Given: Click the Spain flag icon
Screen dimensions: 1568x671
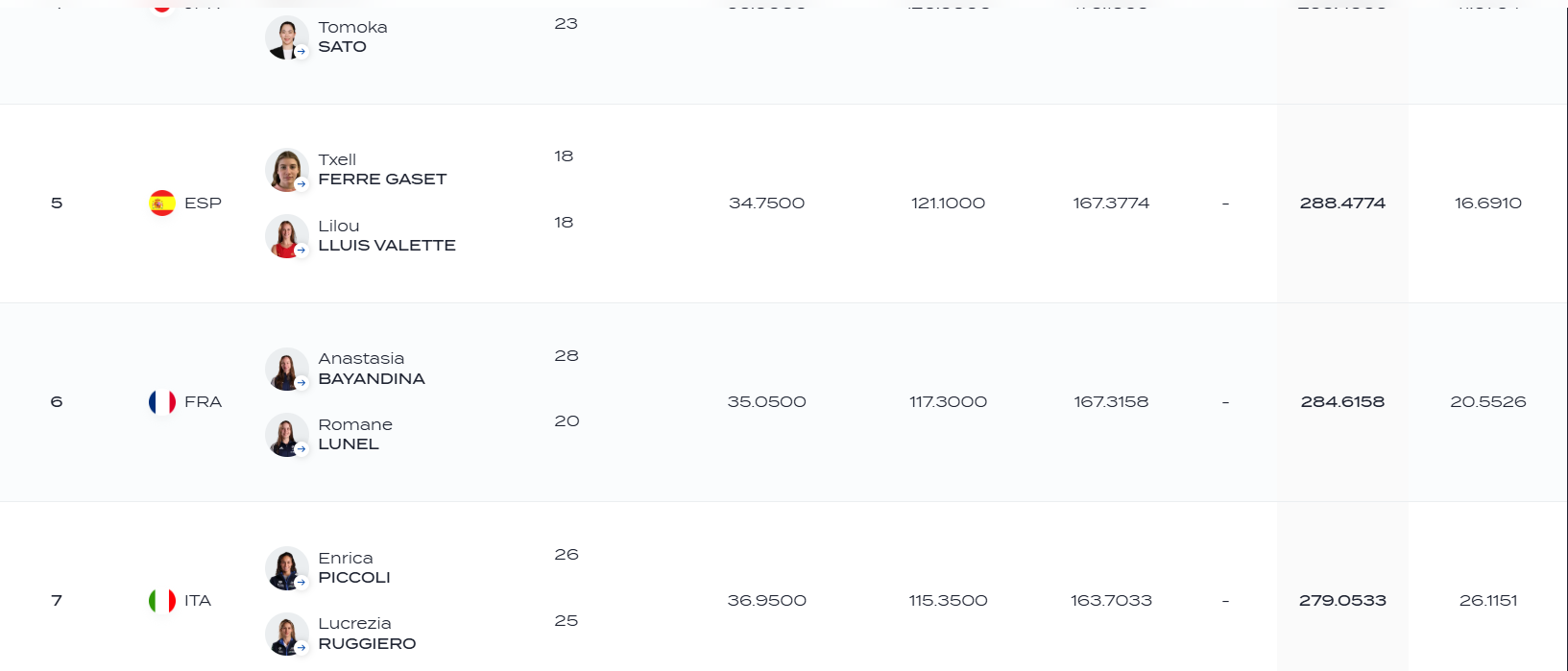Looking at the screenshot, I should [162, 203].
